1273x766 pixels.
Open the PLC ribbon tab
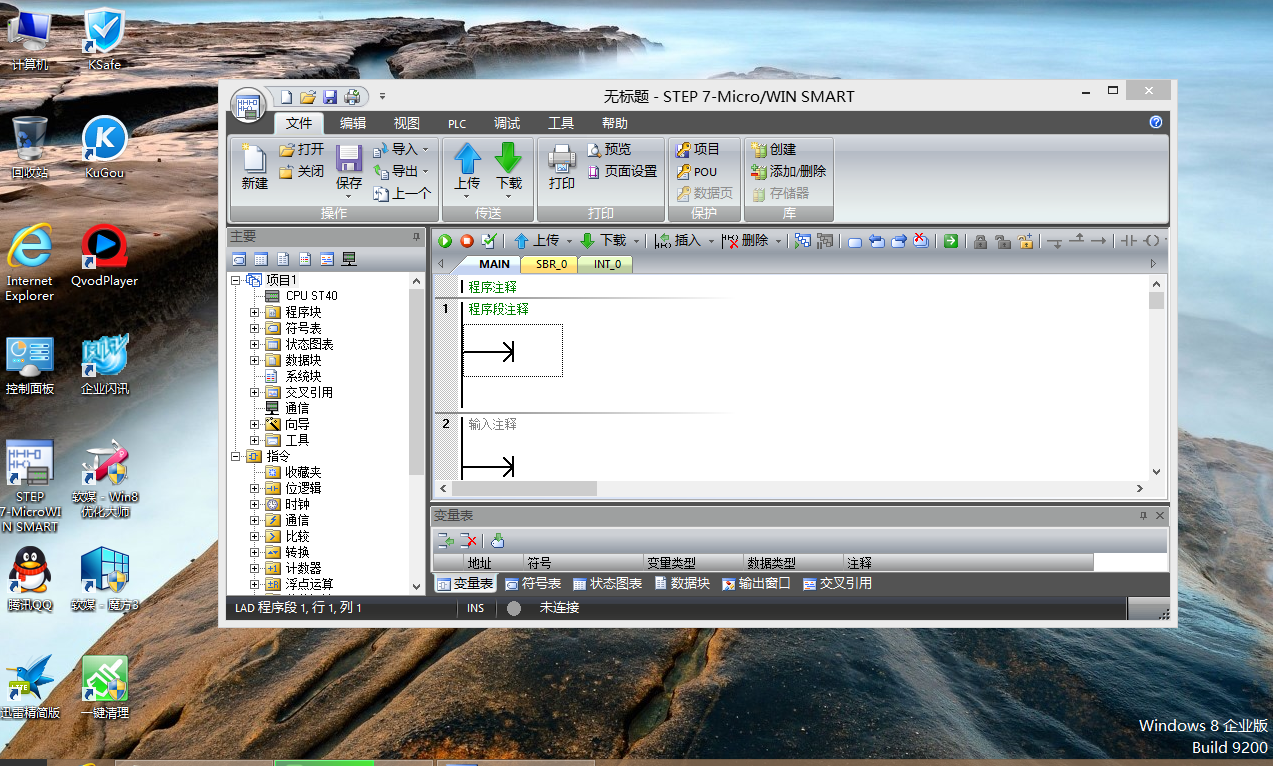[457, 124]
